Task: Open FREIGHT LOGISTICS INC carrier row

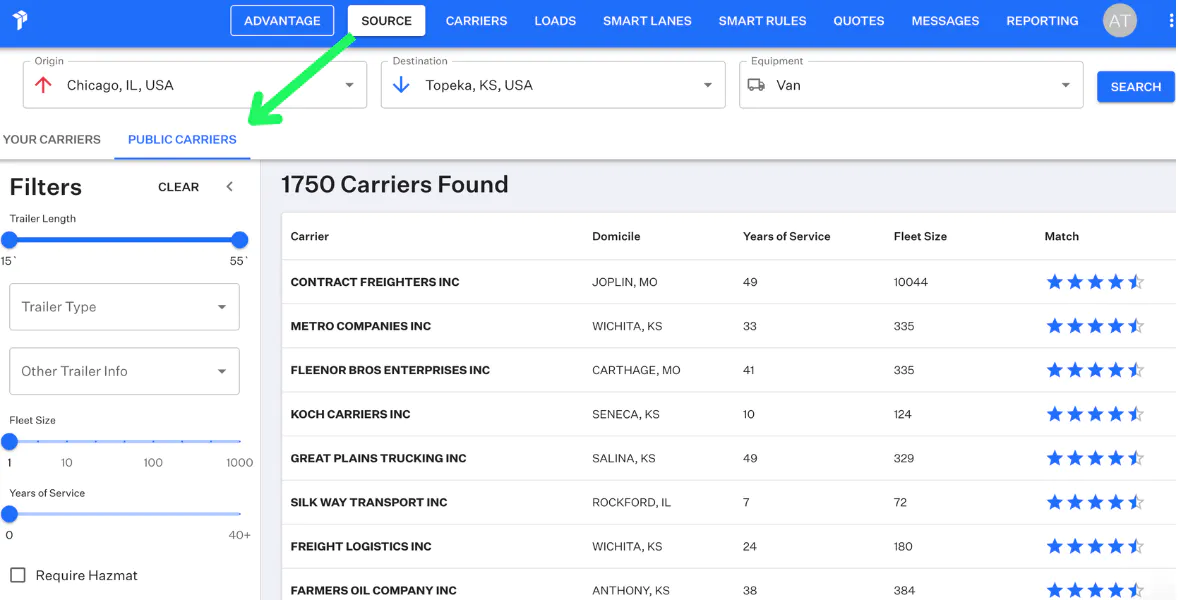Action: [x=729, y=547]
